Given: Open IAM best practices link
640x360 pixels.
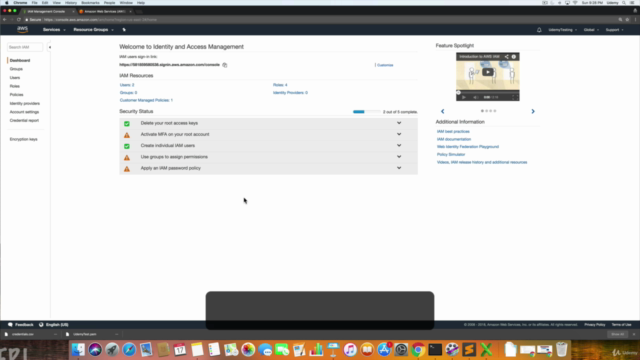Looking at the screenshot, I should pos(453,131).
